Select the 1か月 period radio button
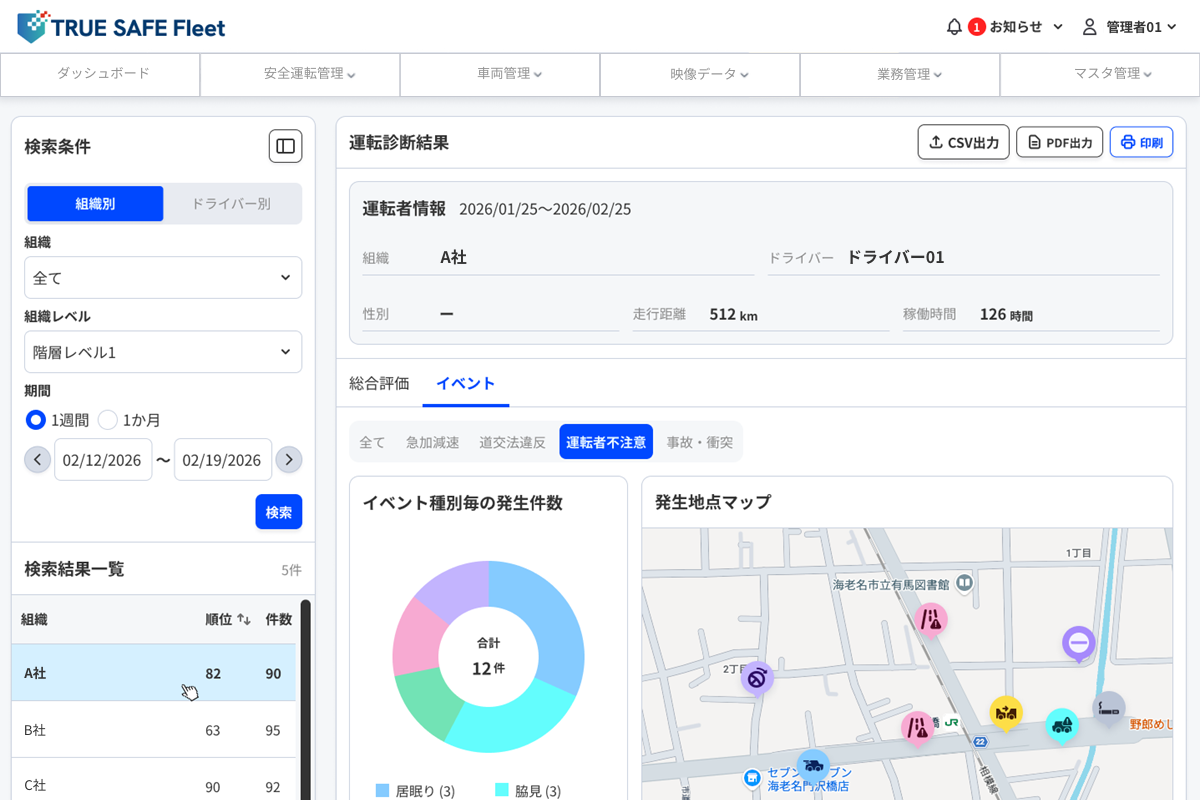The width and height of the screenshot is (1200, 800). coord(108,420)
